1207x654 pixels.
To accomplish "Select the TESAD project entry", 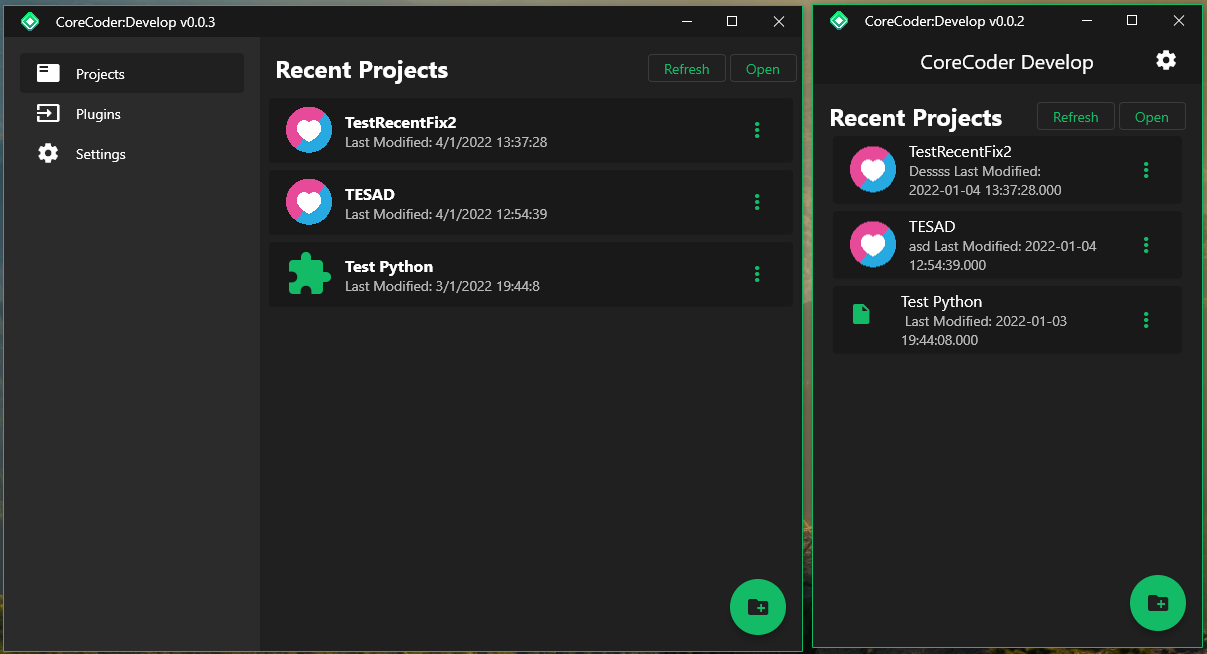I will click(500, 202).
